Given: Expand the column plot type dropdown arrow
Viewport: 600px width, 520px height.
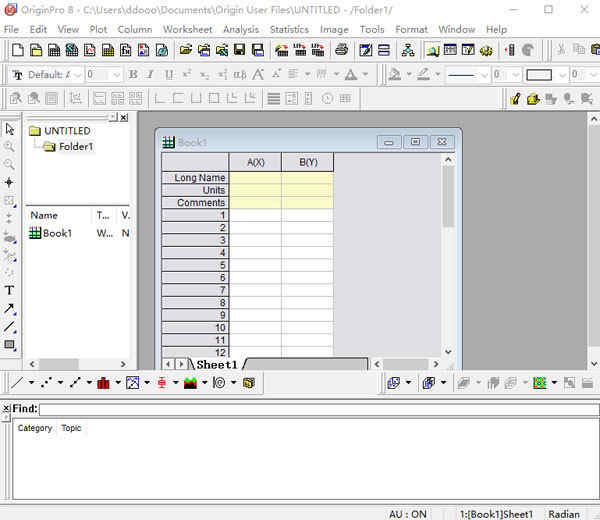Looking at the screenshot, I should point(118,383).
